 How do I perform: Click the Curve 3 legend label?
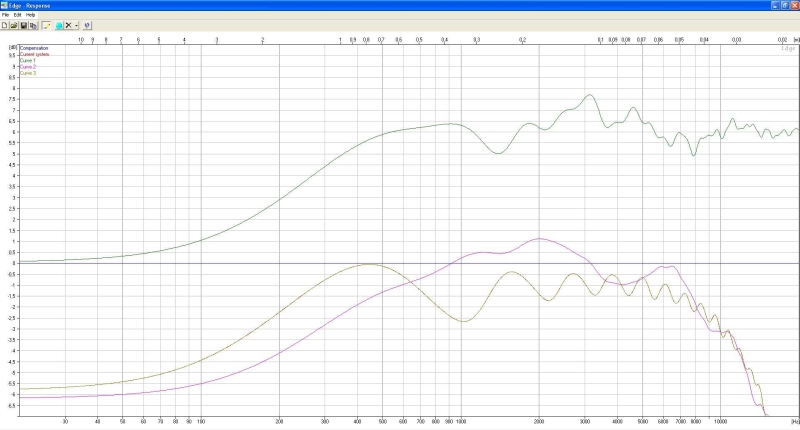27,73
